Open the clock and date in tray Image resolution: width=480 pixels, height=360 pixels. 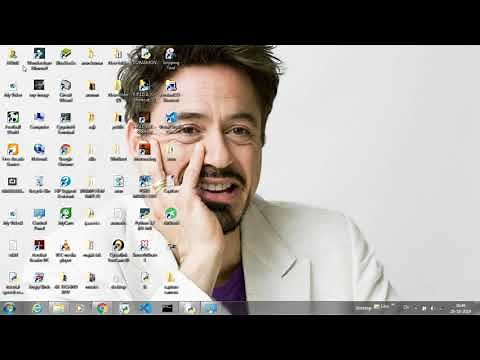(x=460, y=308)
